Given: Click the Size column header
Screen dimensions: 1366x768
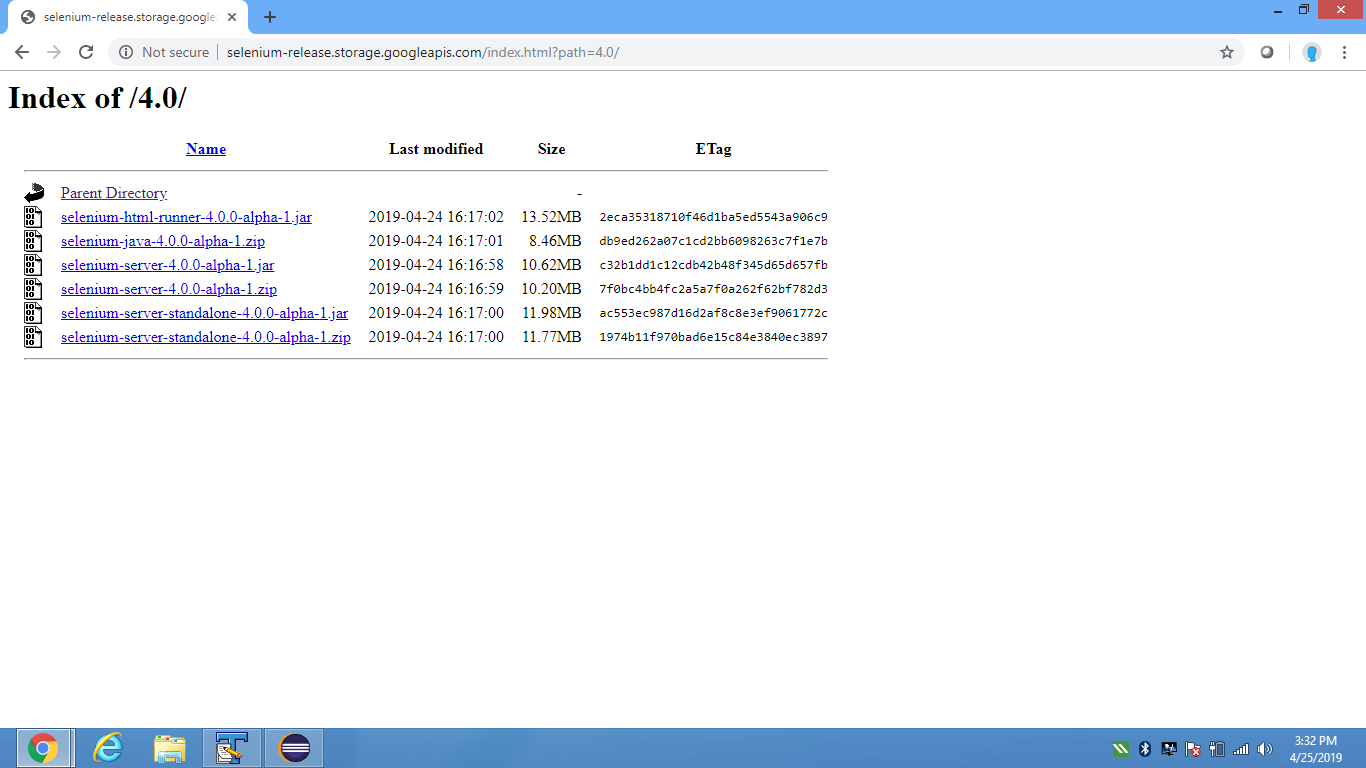Looking at the screenshot, I should click(x=551, y=149).
